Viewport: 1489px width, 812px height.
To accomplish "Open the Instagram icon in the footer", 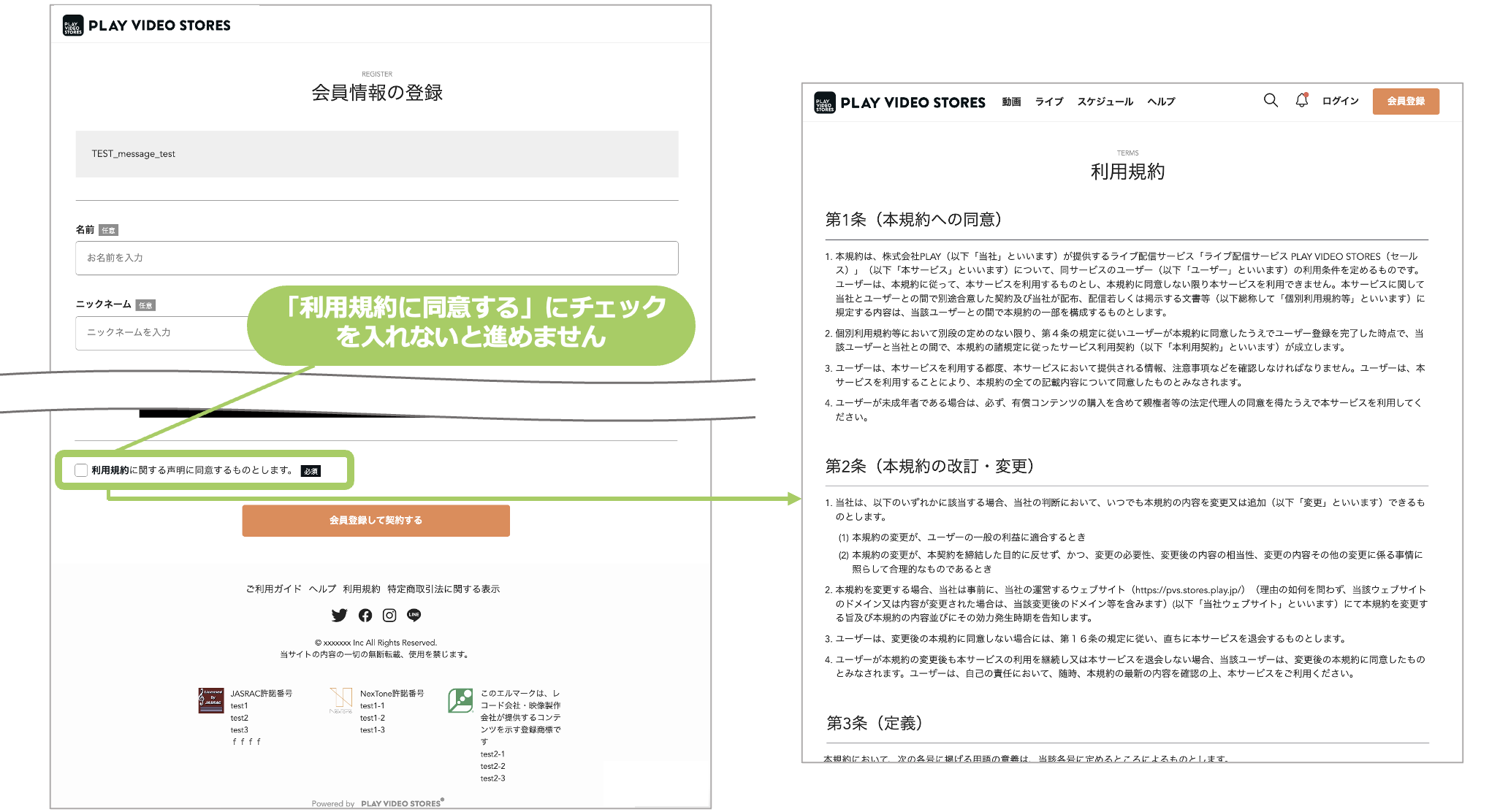I will point(389,616).
